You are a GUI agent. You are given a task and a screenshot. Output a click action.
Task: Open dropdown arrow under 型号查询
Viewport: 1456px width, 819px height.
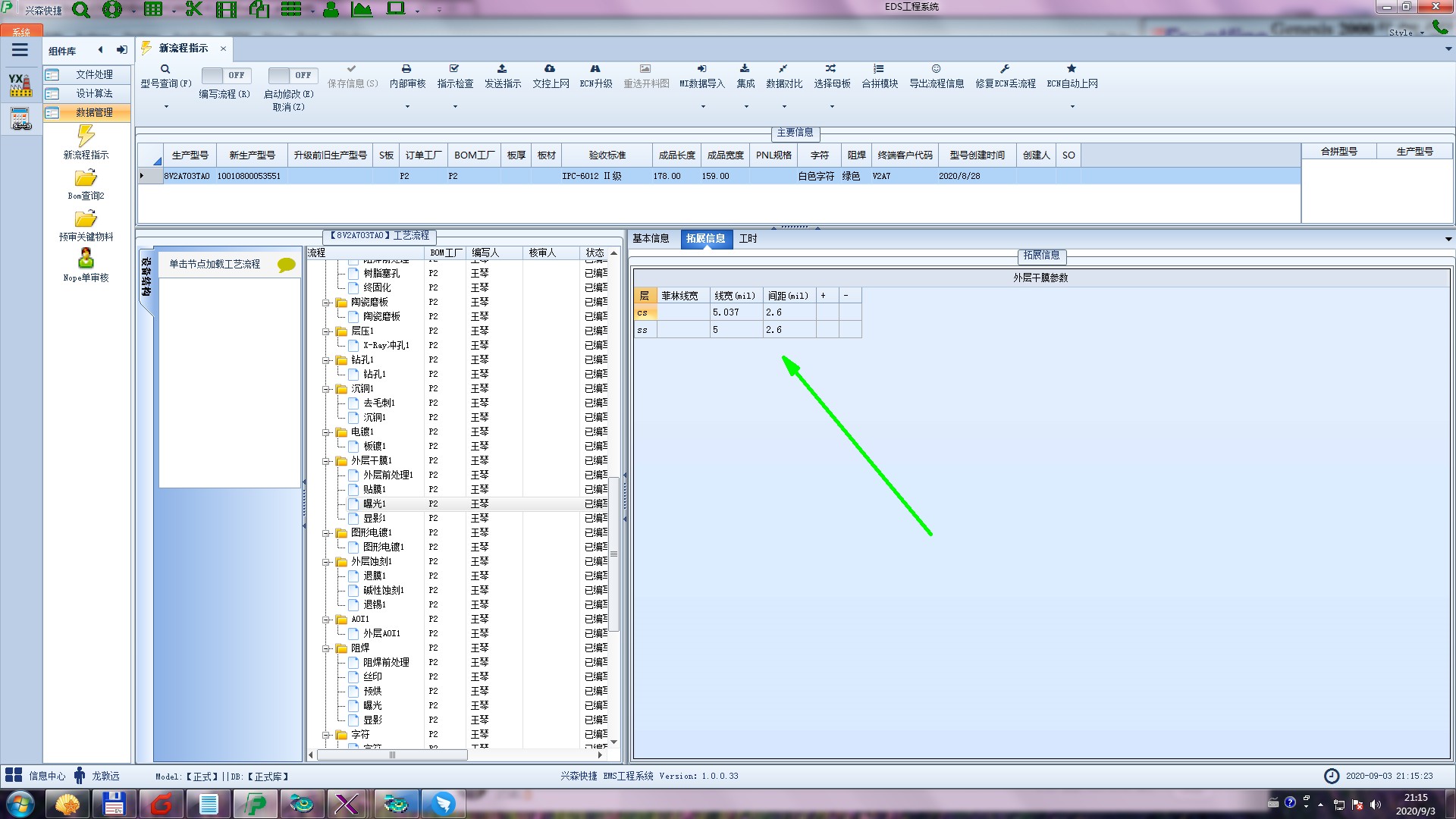(x=166, y=107)
